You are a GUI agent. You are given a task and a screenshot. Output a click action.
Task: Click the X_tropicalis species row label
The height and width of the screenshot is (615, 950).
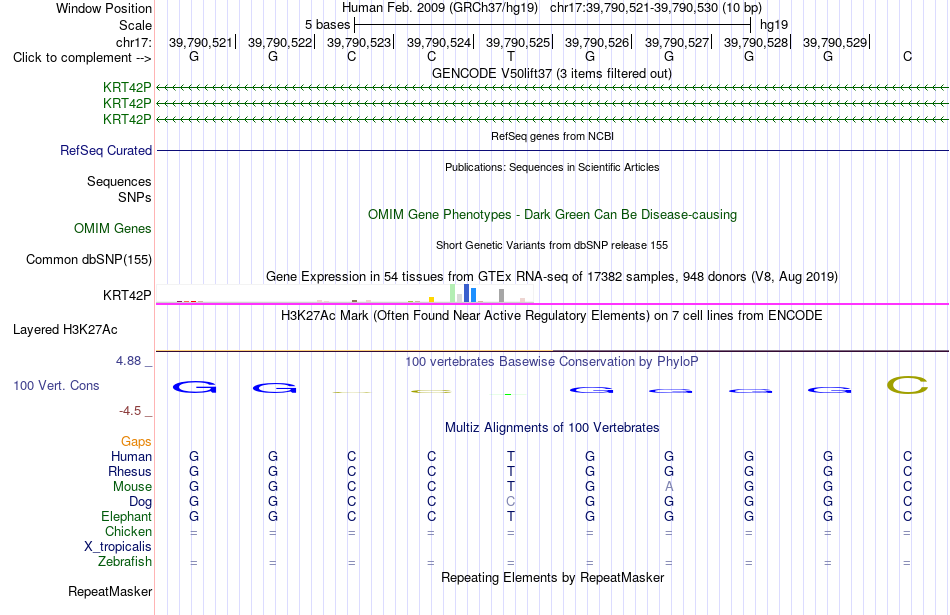(118, 547)
